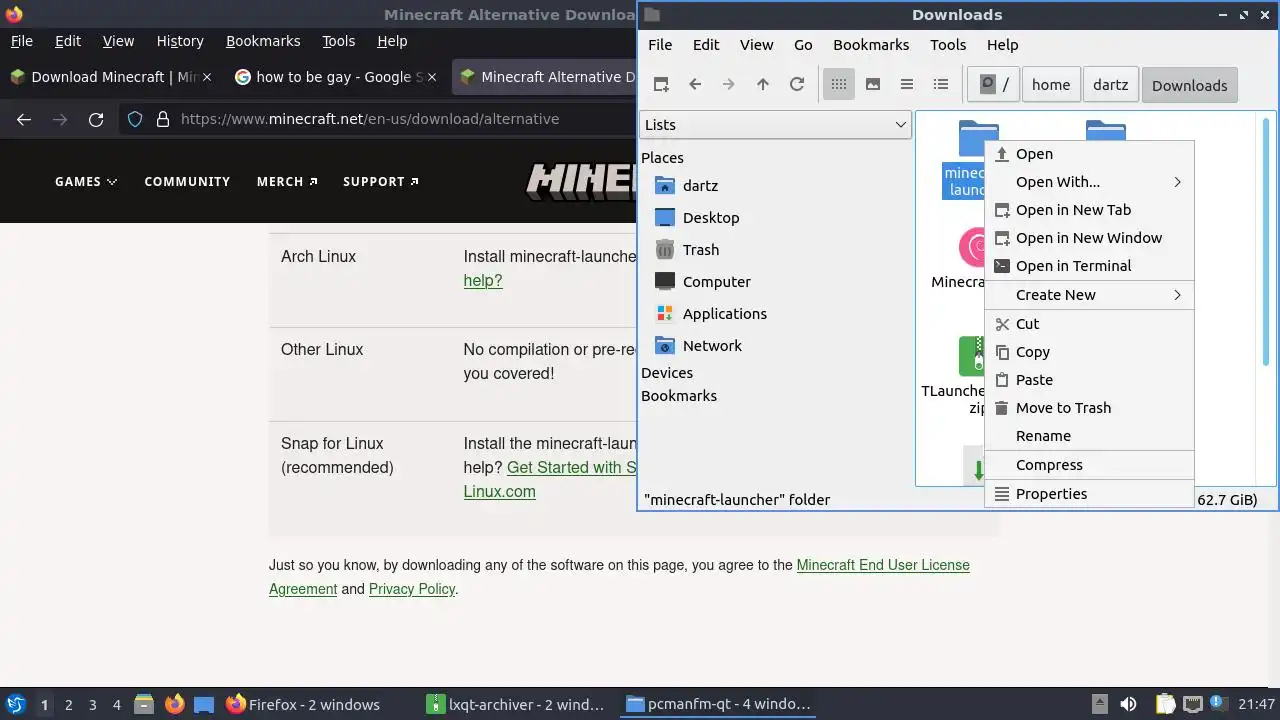Switch file manager to detailed list view
This screenshot has height=720, width=1280.
(941, 85)
